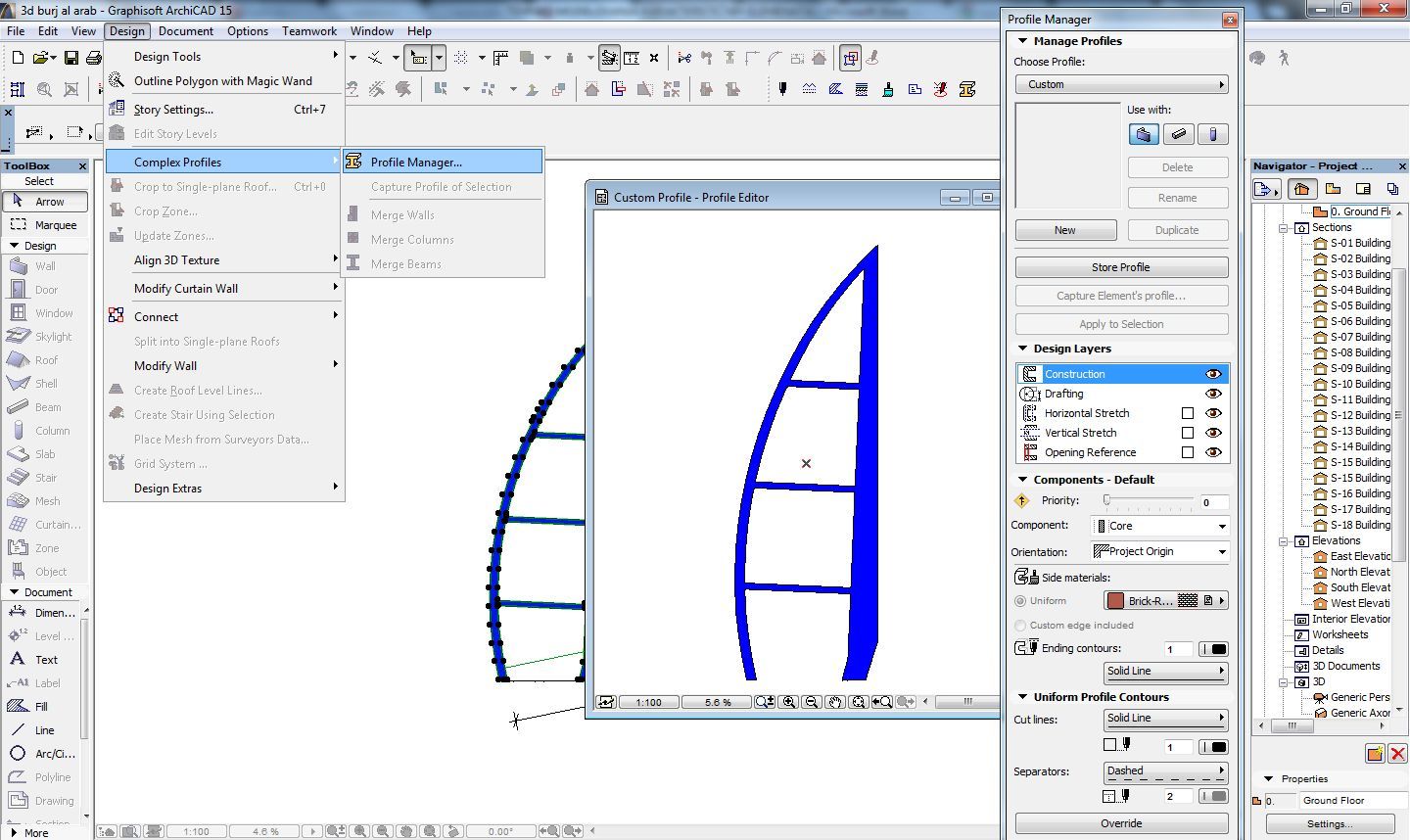Toggle Construction layer eye visibility

[1213, 374]
